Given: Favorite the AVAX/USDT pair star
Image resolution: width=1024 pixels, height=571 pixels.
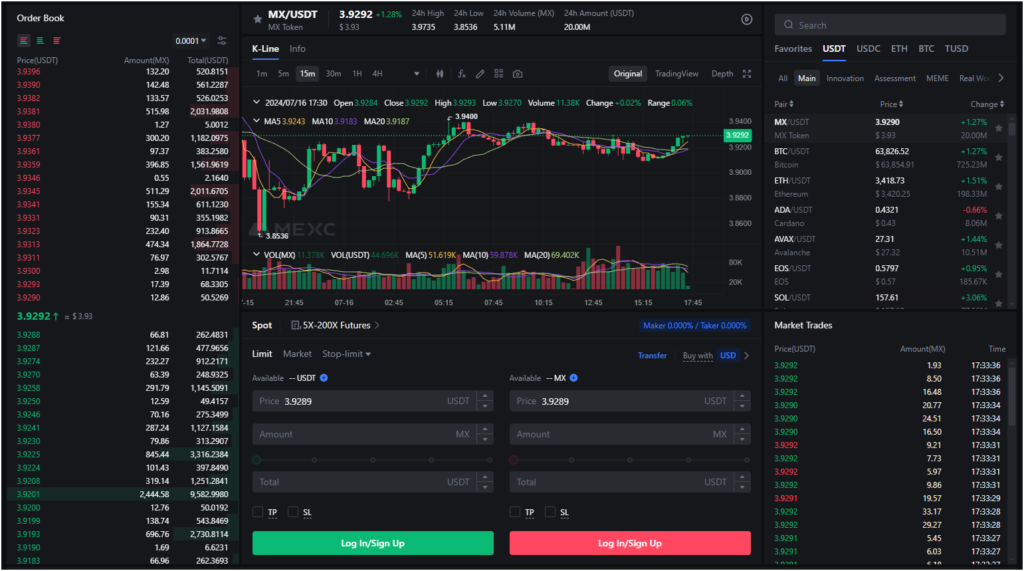Looking at the screenshot, I should click(999, 245).
